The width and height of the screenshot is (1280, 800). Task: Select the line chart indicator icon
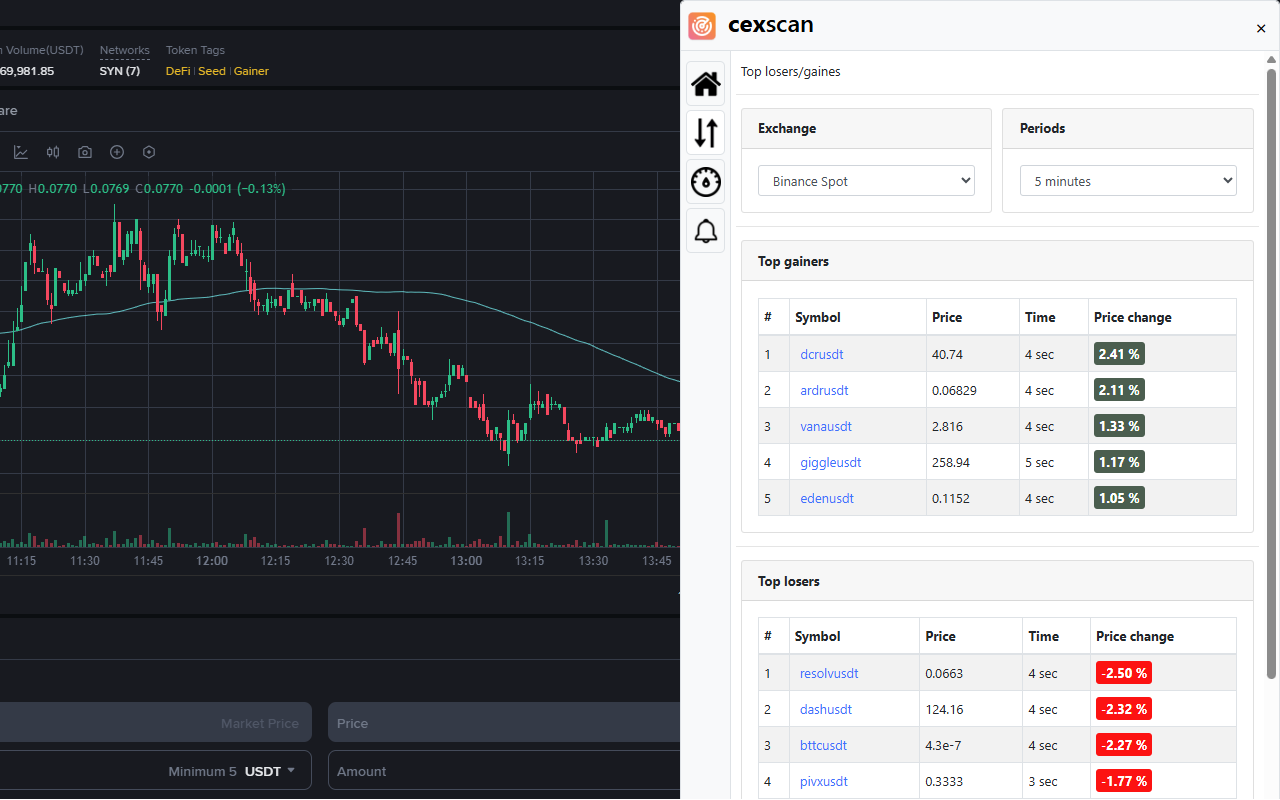point(21,152)
